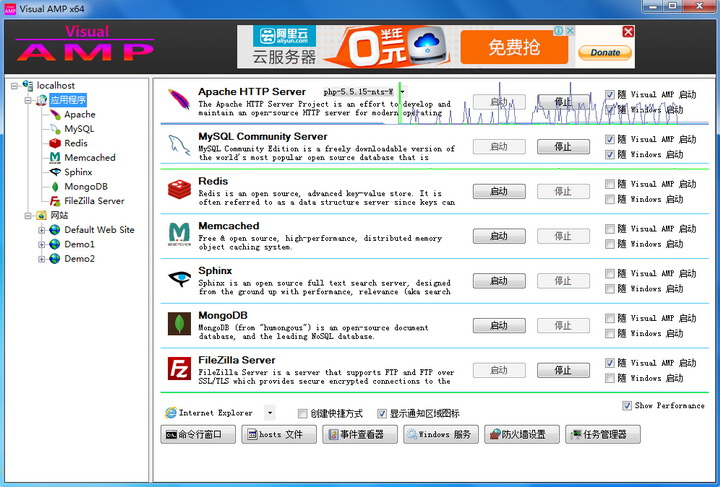
Task: Toggle 显示通知区域图标 checkbox
Action: 382,414
